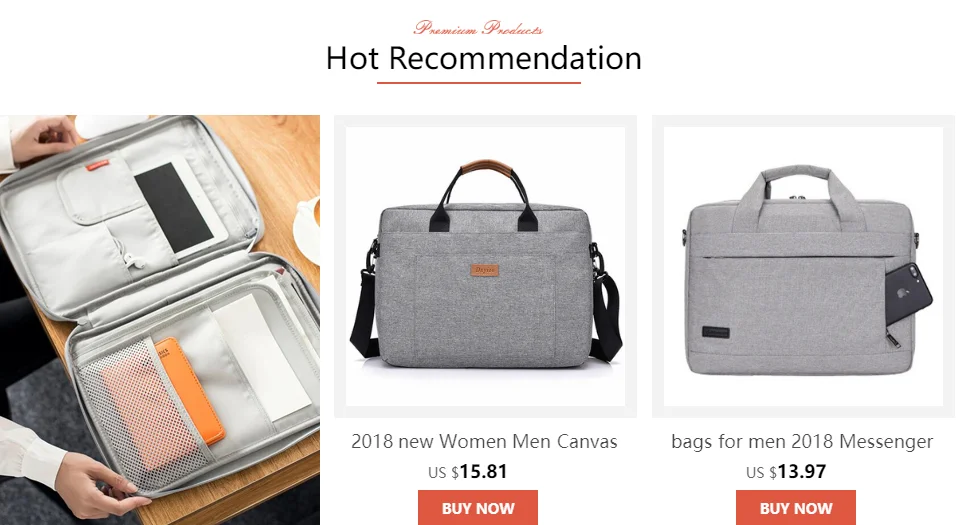Open the document organizer promo image
This screenshot has width=958, height=525.
(159, 320)
